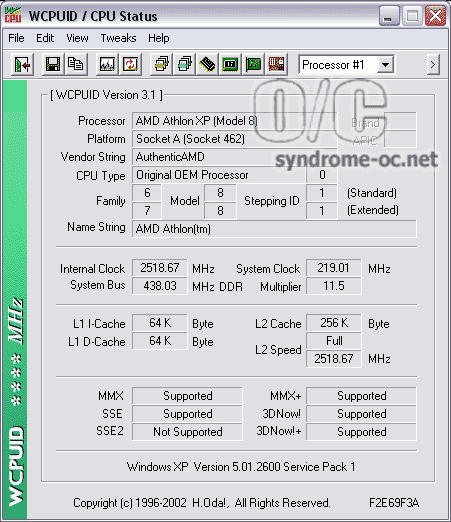Click the SSE Supported field

tap(187, 414)
